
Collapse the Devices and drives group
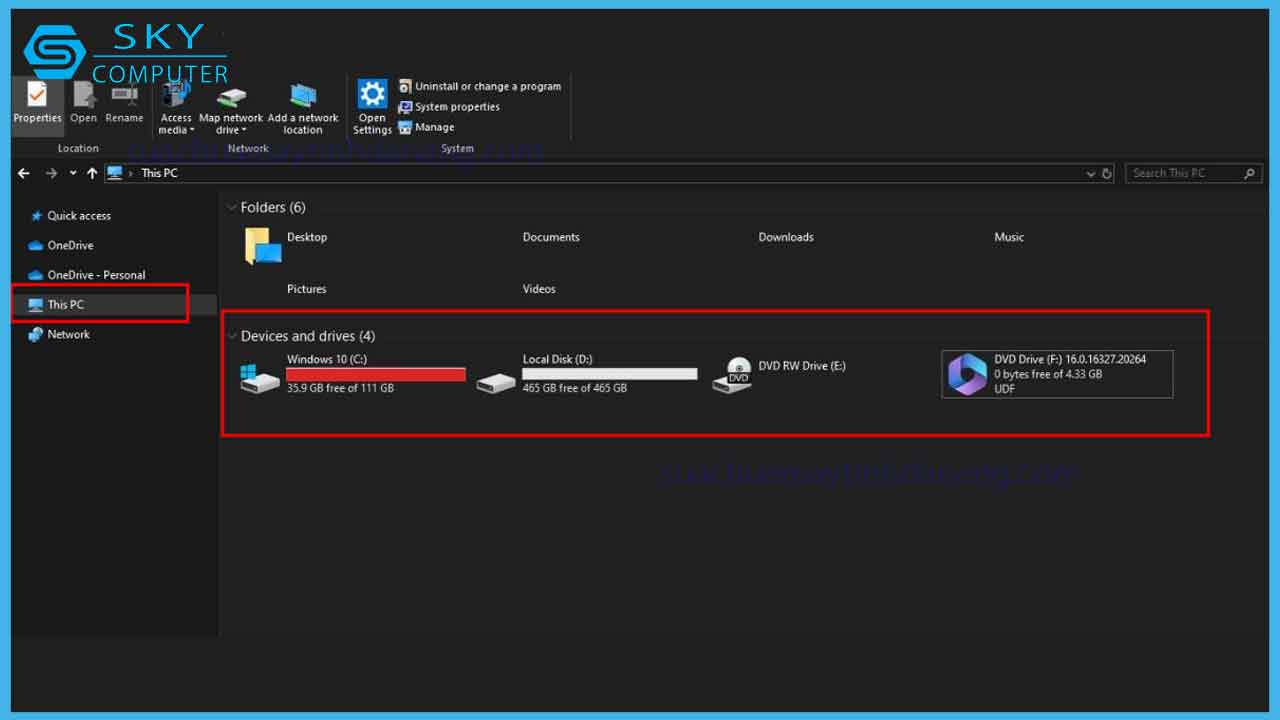(232, 336)
